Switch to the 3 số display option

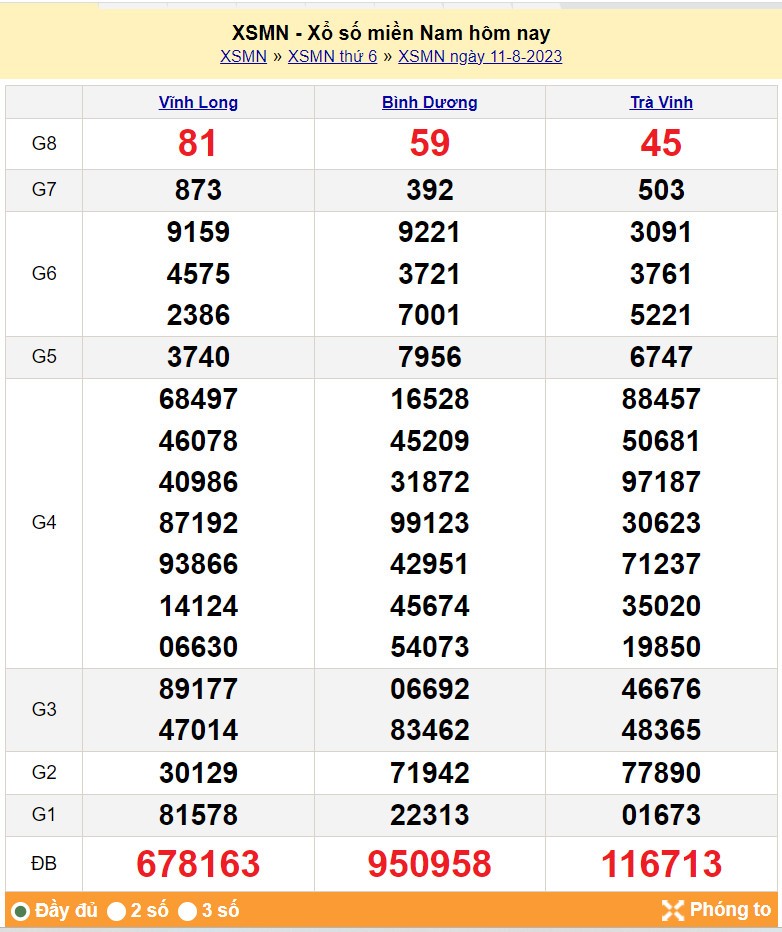(x=187, y=911)
